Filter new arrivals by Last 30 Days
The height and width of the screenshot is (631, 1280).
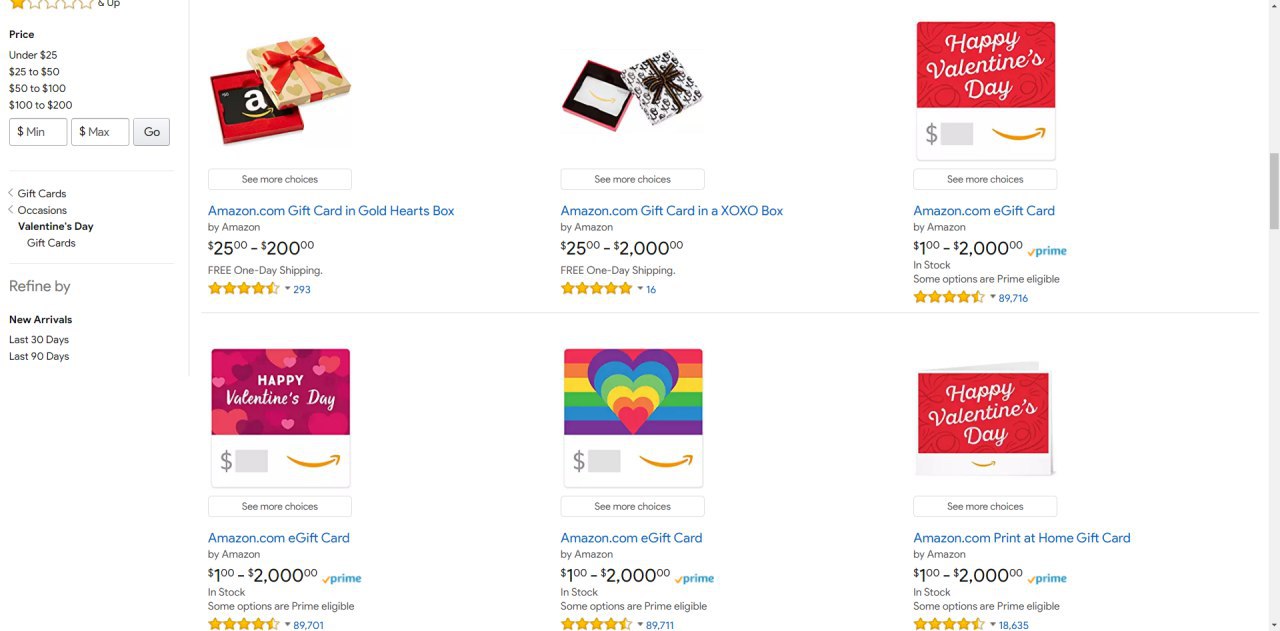pos(39,340)
